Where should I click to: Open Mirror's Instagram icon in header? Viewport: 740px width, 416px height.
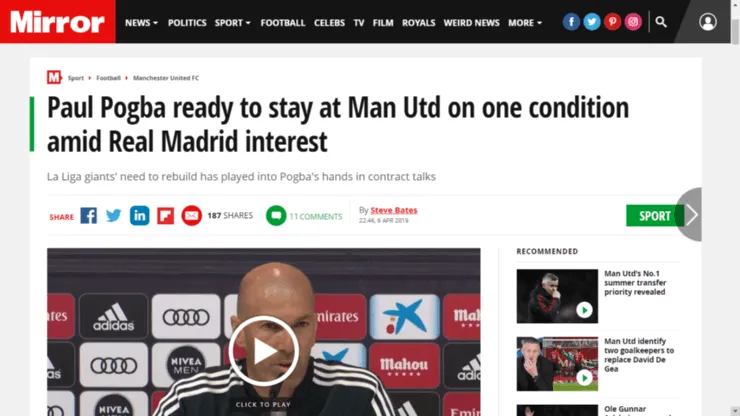pyautogui.click(x=633, y=22)
